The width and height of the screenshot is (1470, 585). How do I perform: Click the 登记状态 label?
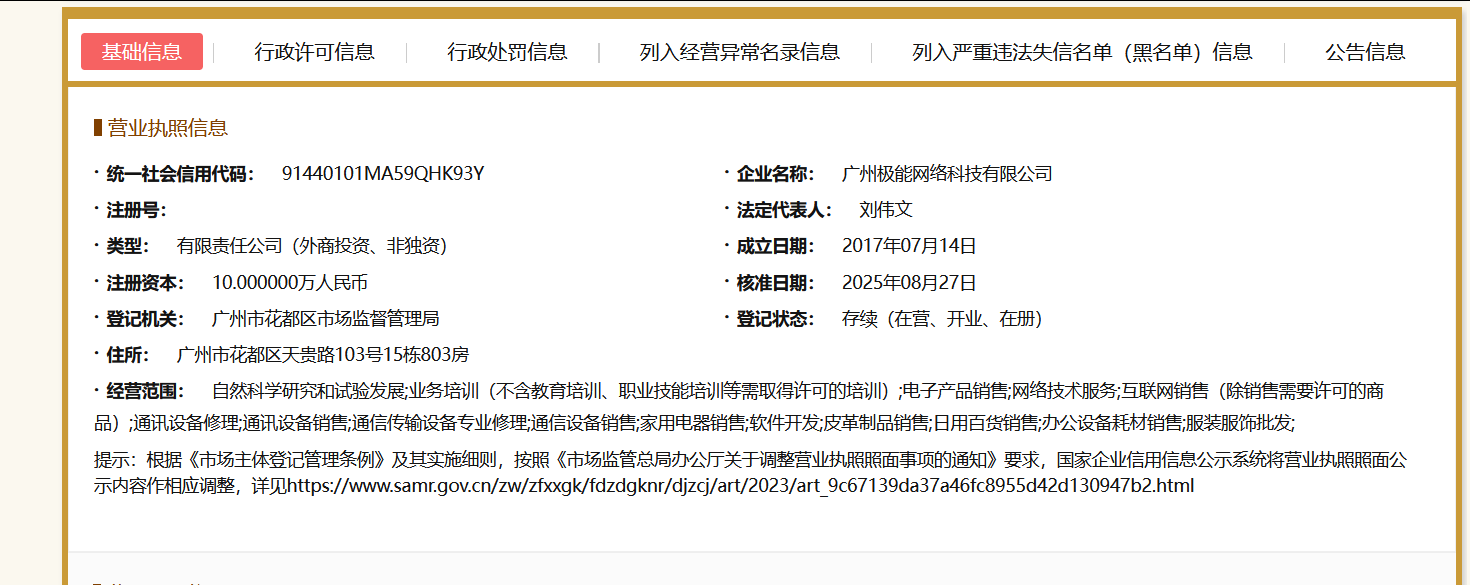[775, 319]
